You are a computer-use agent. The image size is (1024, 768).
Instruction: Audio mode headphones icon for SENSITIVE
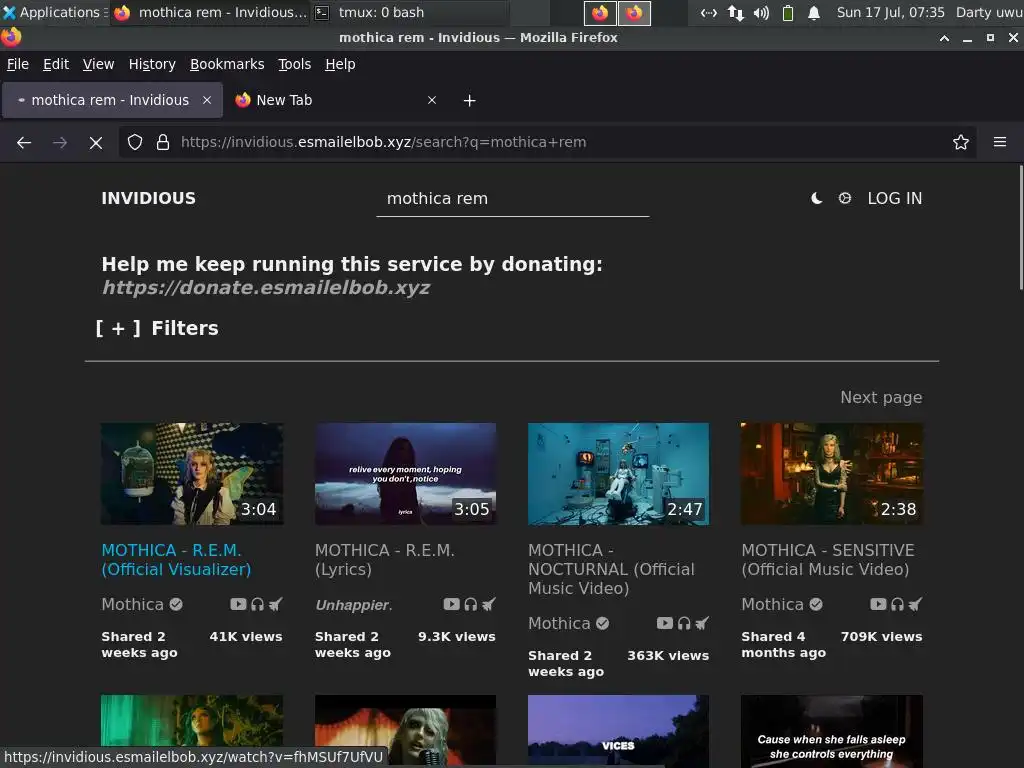click(897, 604)
